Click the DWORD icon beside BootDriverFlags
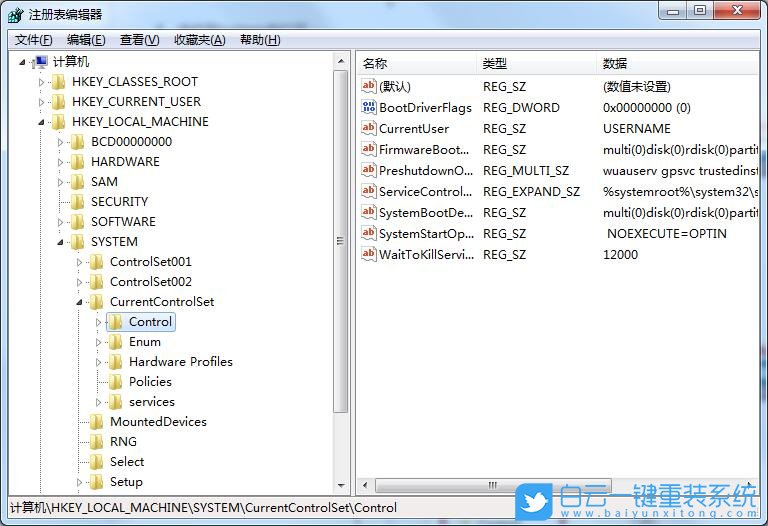The width and height of the screenshot is (768, 526). coord(368,107)
